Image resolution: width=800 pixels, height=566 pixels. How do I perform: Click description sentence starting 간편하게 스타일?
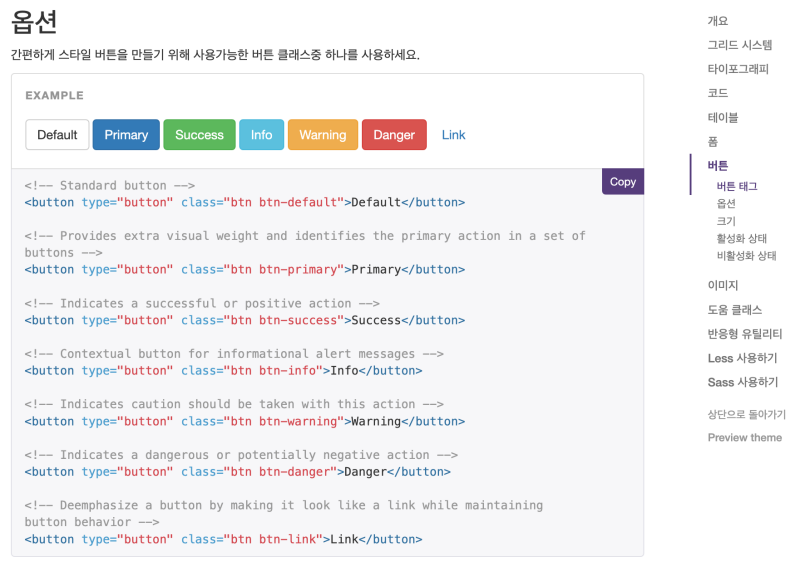click(x=215, y=55)
